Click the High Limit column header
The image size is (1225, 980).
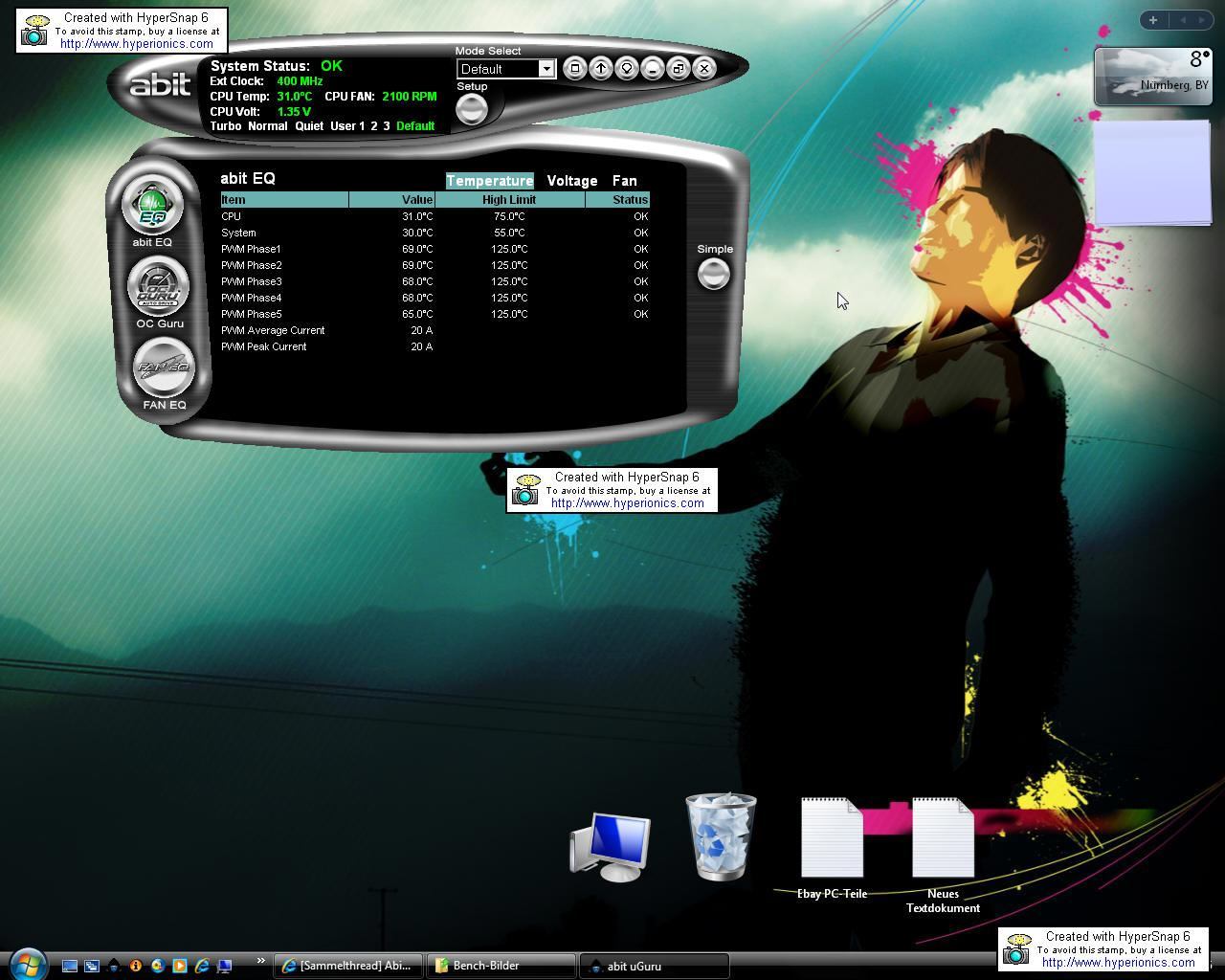click(510, 200)
